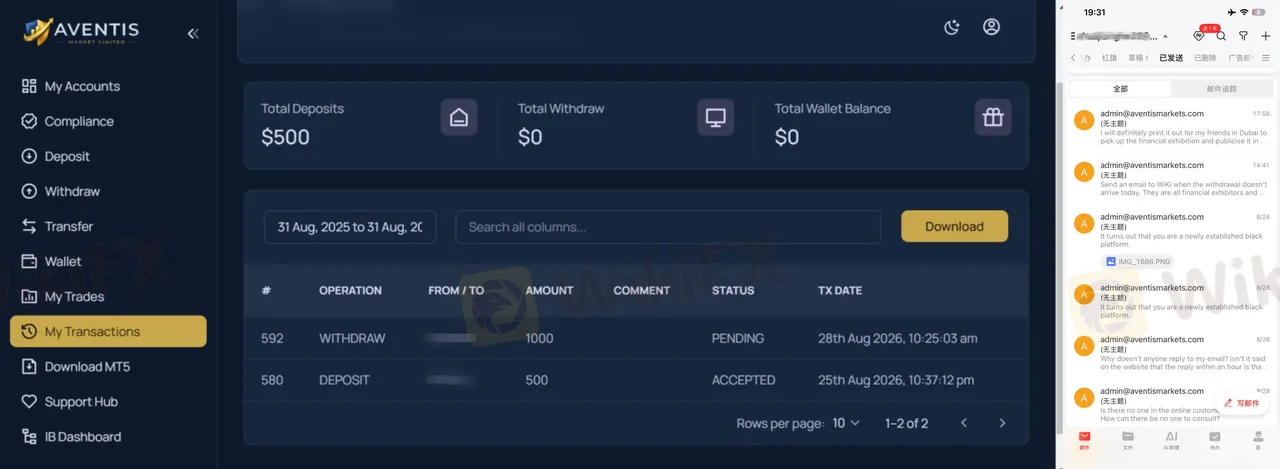Select transaction row 580 DEPOSIT

[x=636, y=380]
